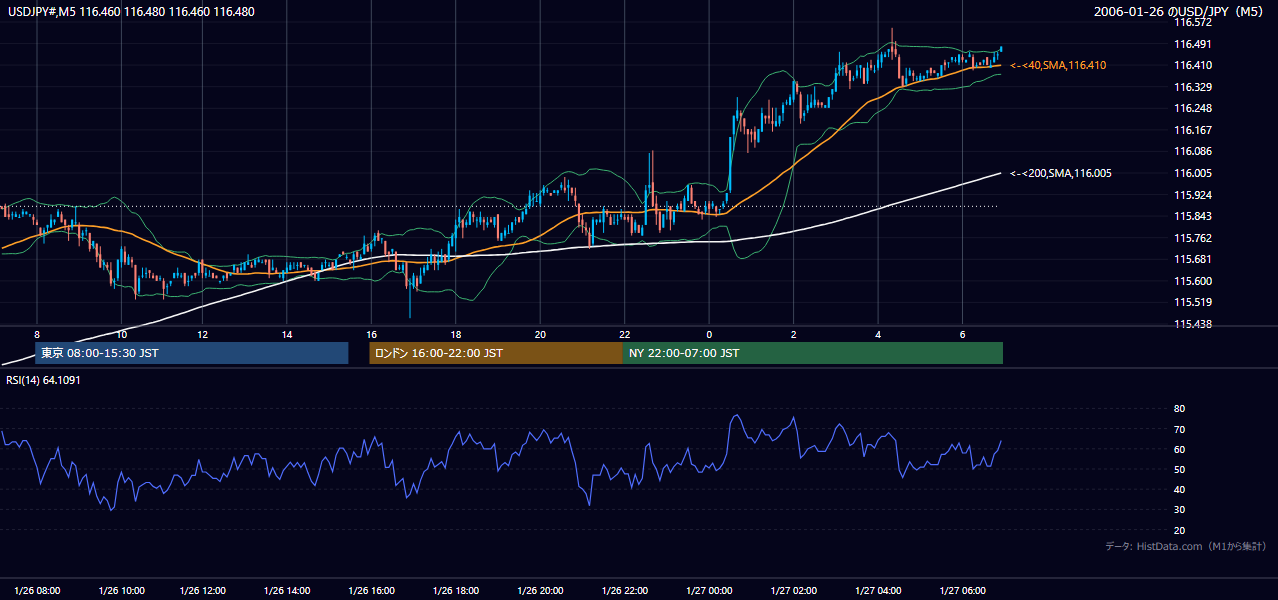Screen dimensions: 1278x600
Task: Click the RSI 40 level label
Action: [1179, 489]
